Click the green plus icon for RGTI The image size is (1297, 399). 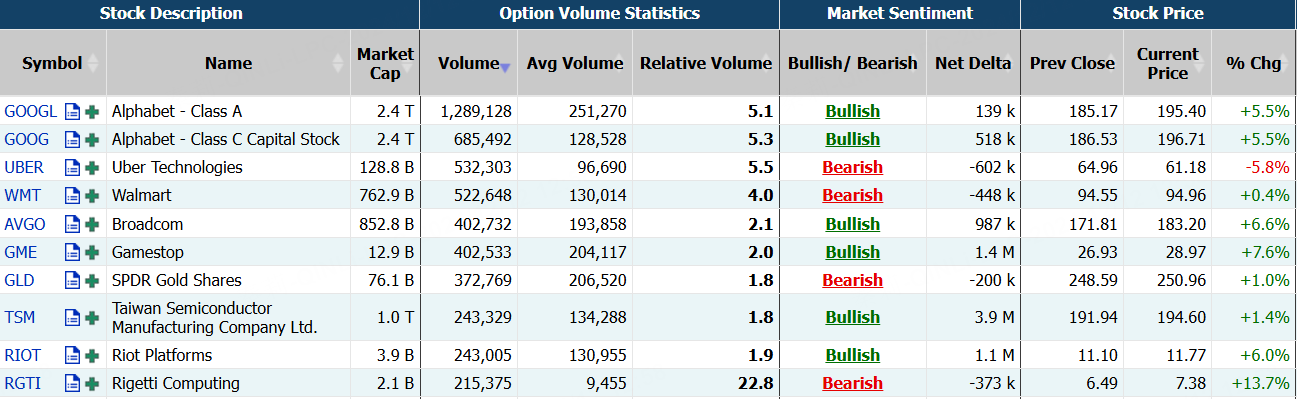[92, 383]
